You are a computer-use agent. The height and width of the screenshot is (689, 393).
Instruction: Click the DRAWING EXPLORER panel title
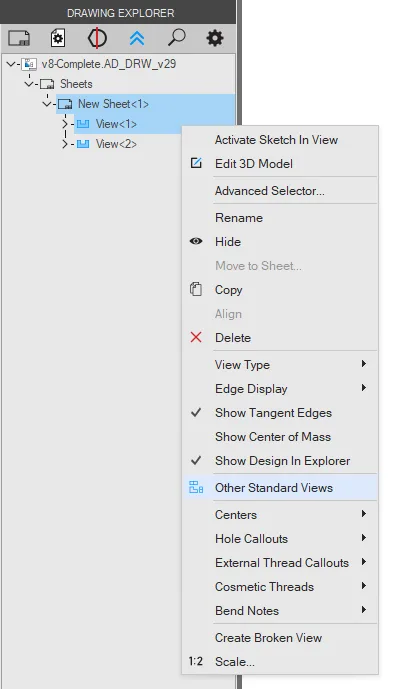pyautogui.click(x=120, y=13)
